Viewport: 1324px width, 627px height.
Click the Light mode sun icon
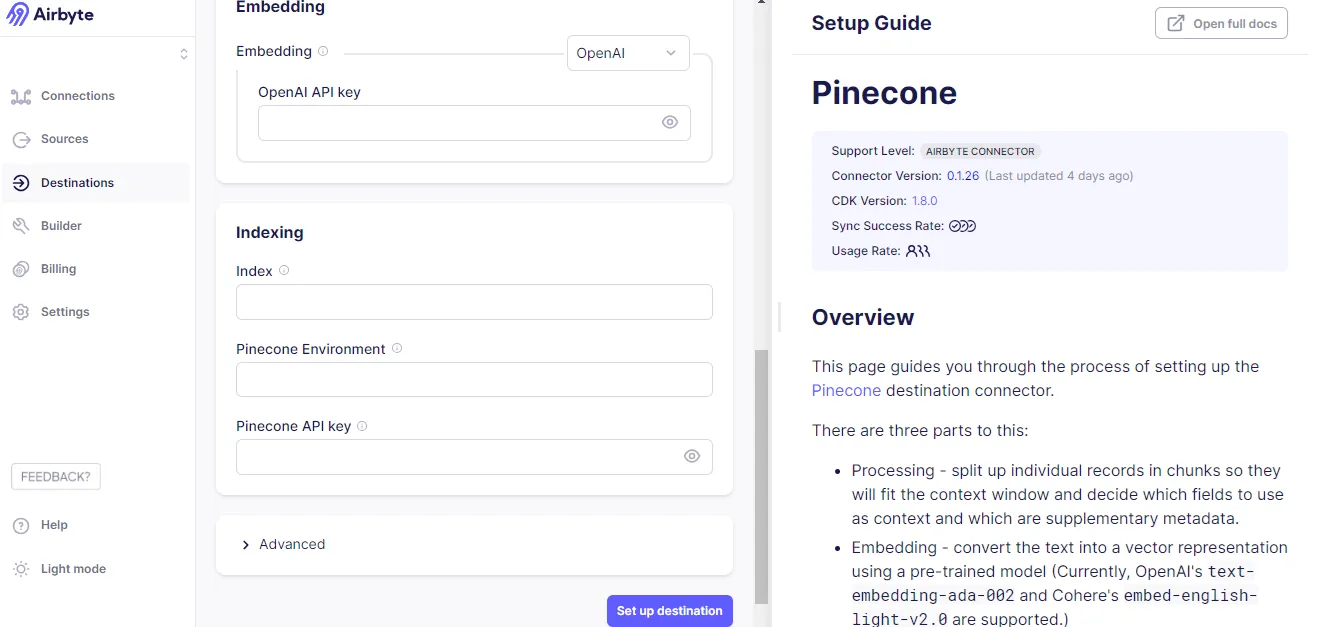coord(21,569)
